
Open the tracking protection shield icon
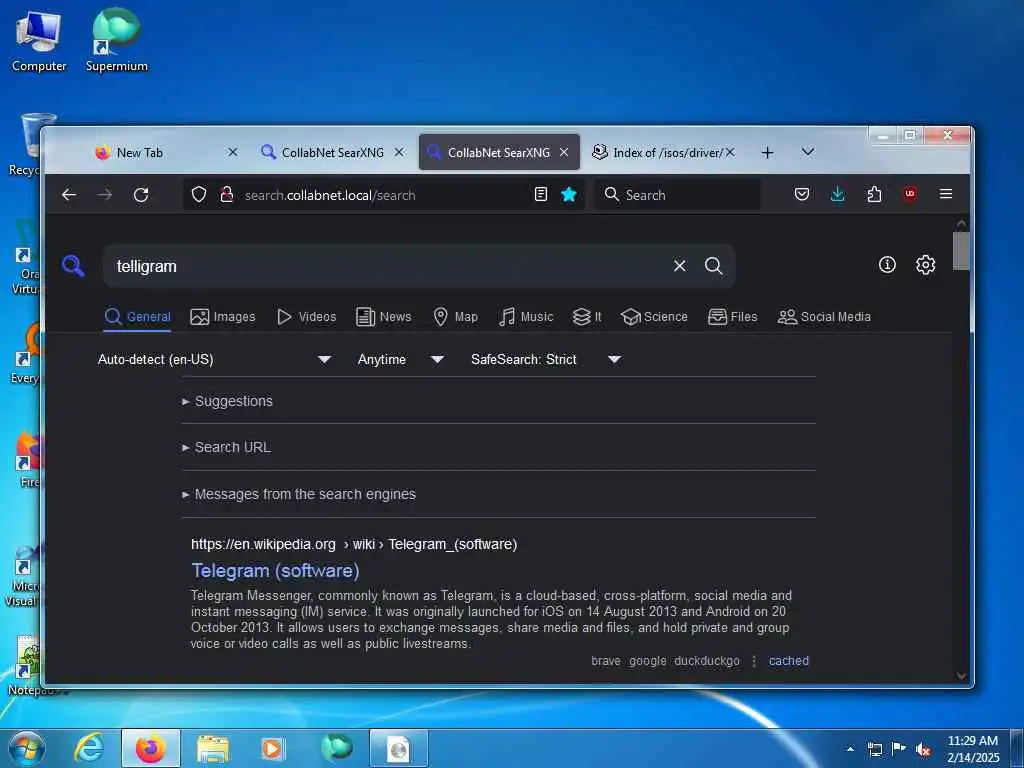pos(199,195)
